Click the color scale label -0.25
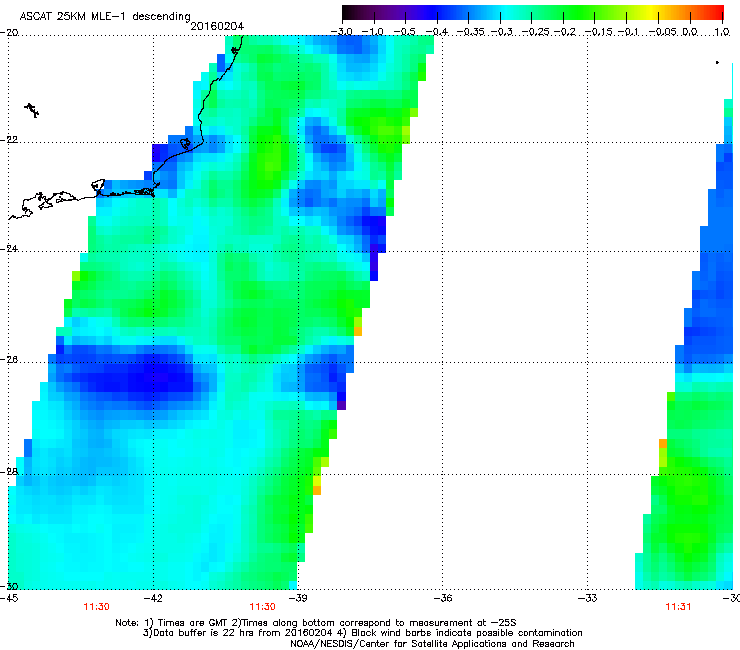The image size is (740, 650). point(536,32)
